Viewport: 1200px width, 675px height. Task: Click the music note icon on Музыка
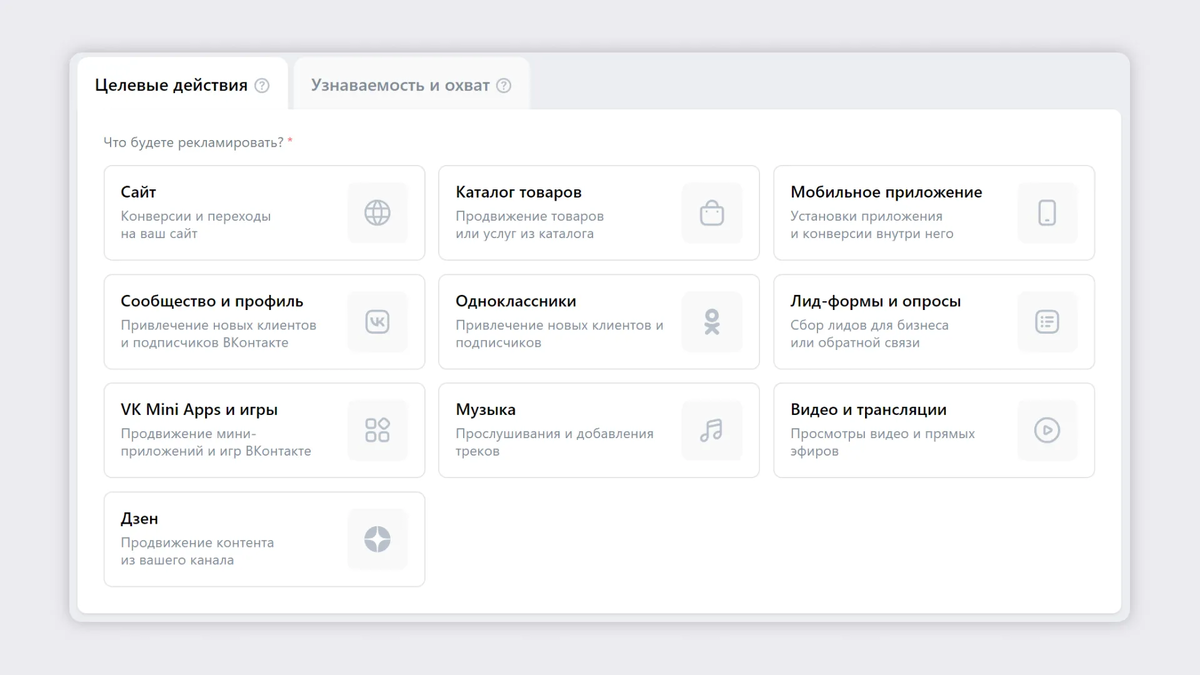click(x=712, y=430)
